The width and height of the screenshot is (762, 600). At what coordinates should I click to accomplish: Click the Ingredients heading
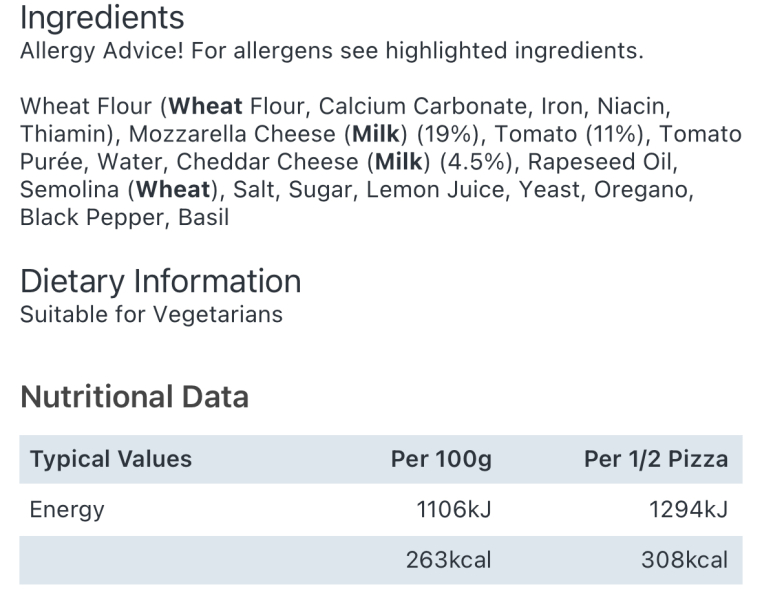102,18
